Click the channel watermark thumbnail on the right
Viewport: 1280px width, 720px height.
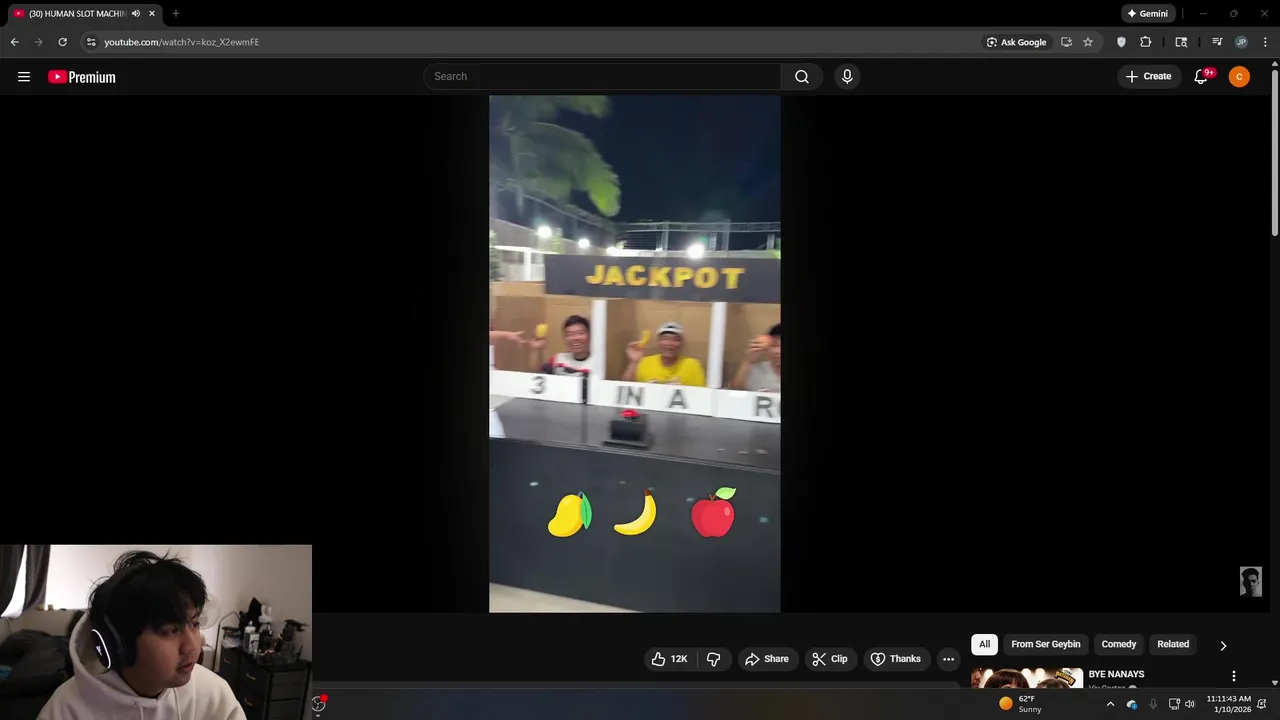click(x=1251, y=582)
